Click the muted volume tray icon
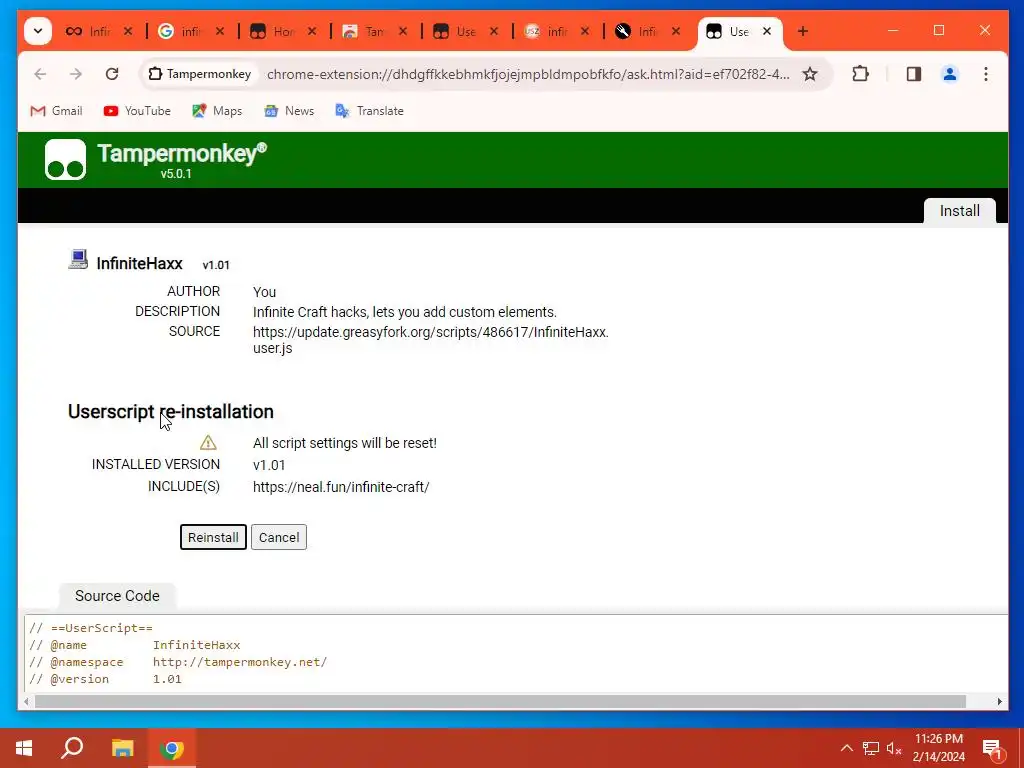Image resolution: width=1024 pixels, height=768 pixels. point(894,748)
